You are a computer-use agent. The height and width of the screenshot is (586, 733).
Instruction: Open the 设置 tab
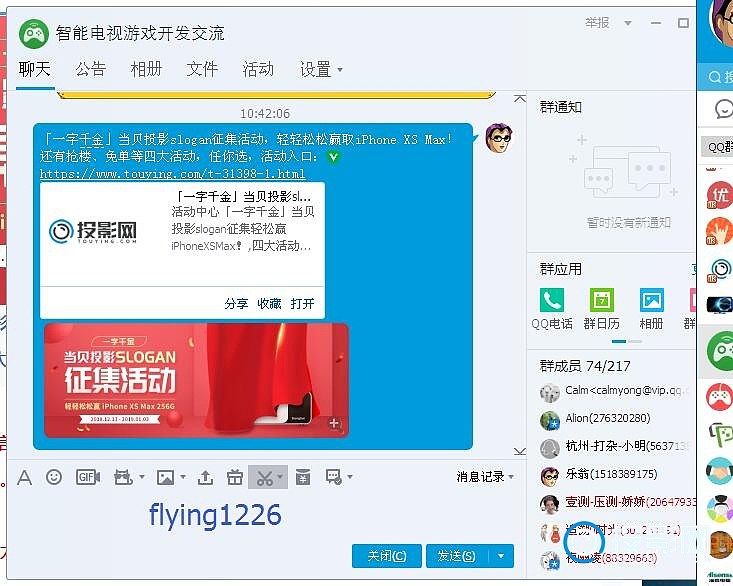coord(316,70)
